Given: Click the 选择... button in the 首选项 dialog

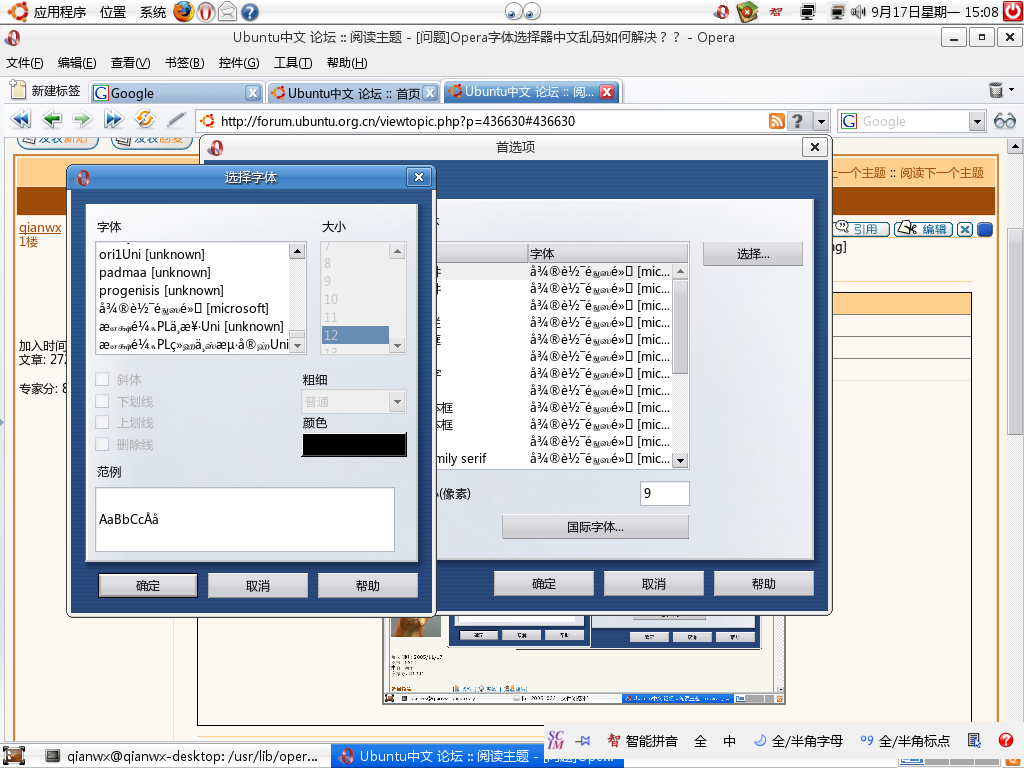Looking at the screenshot, I should (x=753, y=253).
